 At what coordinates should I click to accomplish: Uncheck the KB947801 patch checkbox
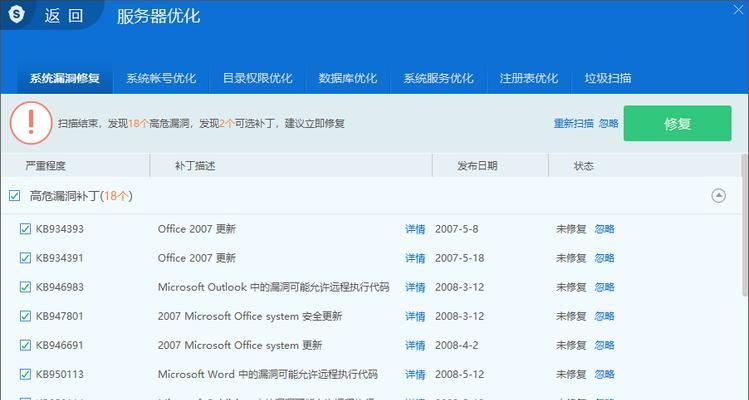click(x=25, y=316)
